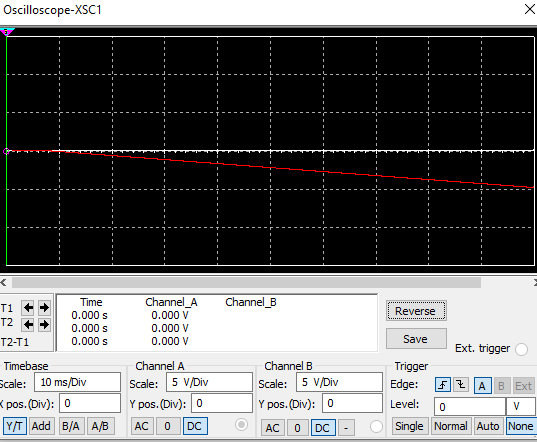This screenshot has height=442, width=537.
Task: Set Channel A coupling to AC
Action: tap(142, 426)
